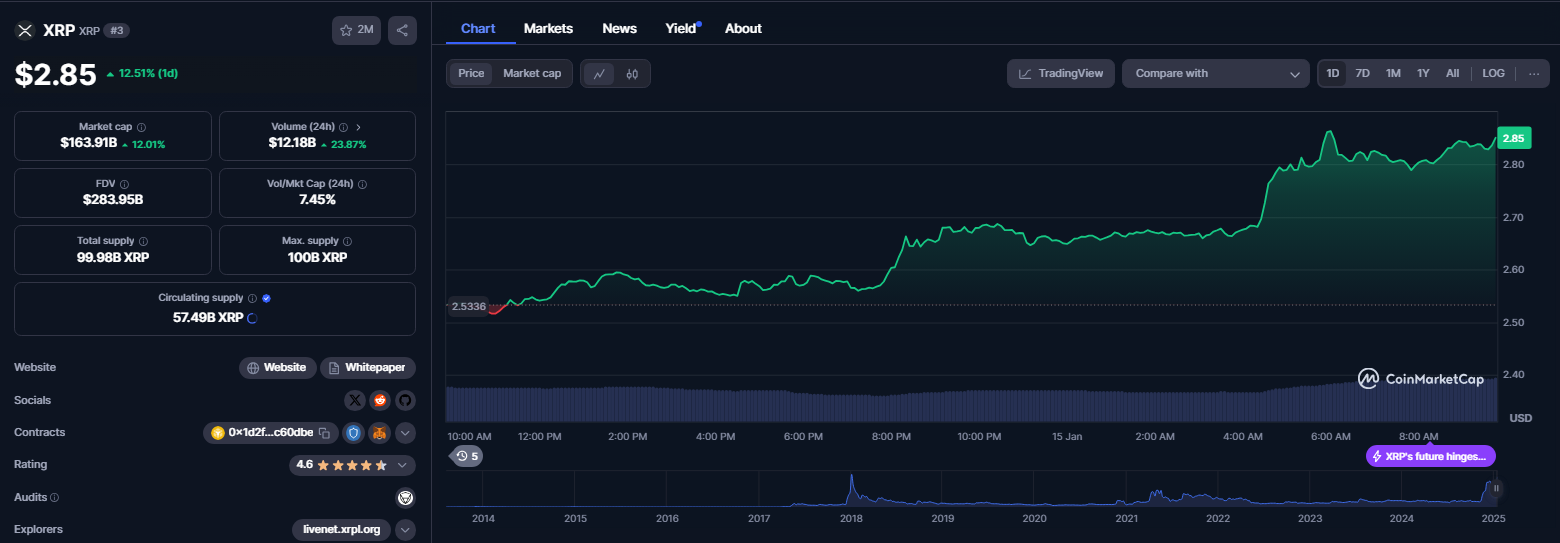Open the Whitepaper link button
Screen dimensions: 1560x543
(368, 368)
